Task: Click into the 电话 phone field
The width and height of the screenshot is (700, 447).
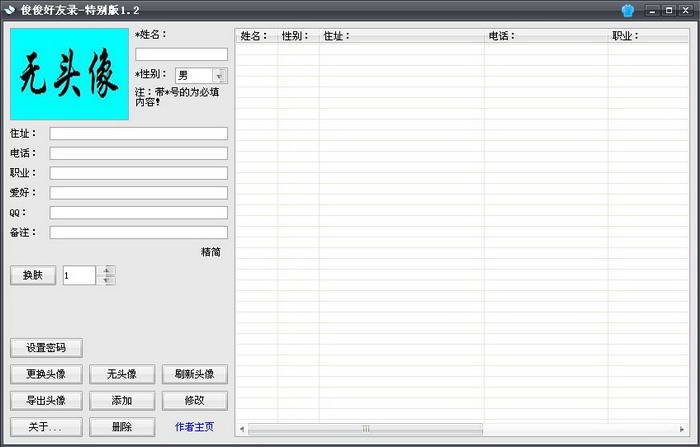Action: [x=138, y=153]
